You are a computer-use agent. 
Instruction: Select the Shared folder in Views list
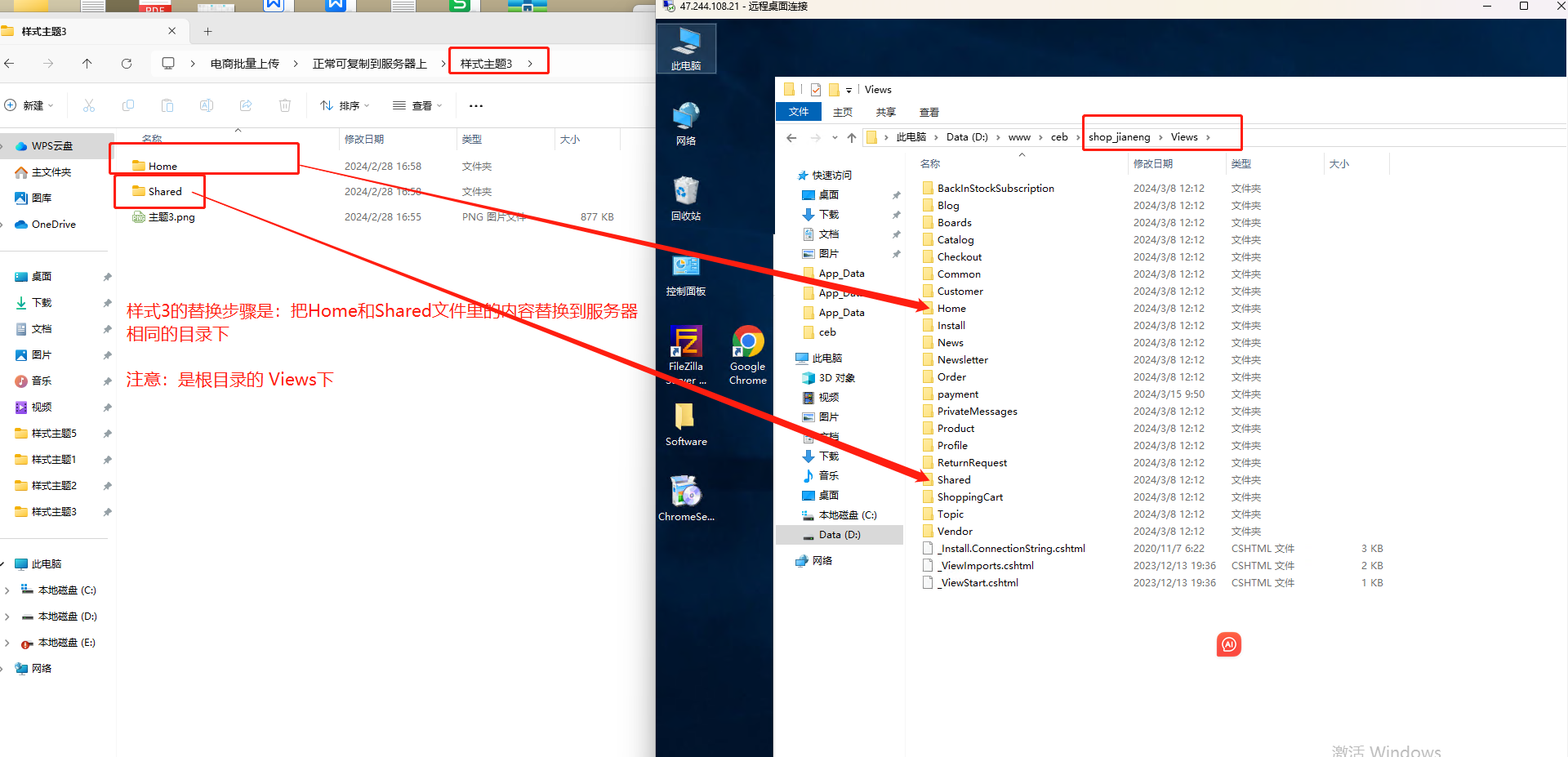953,480
